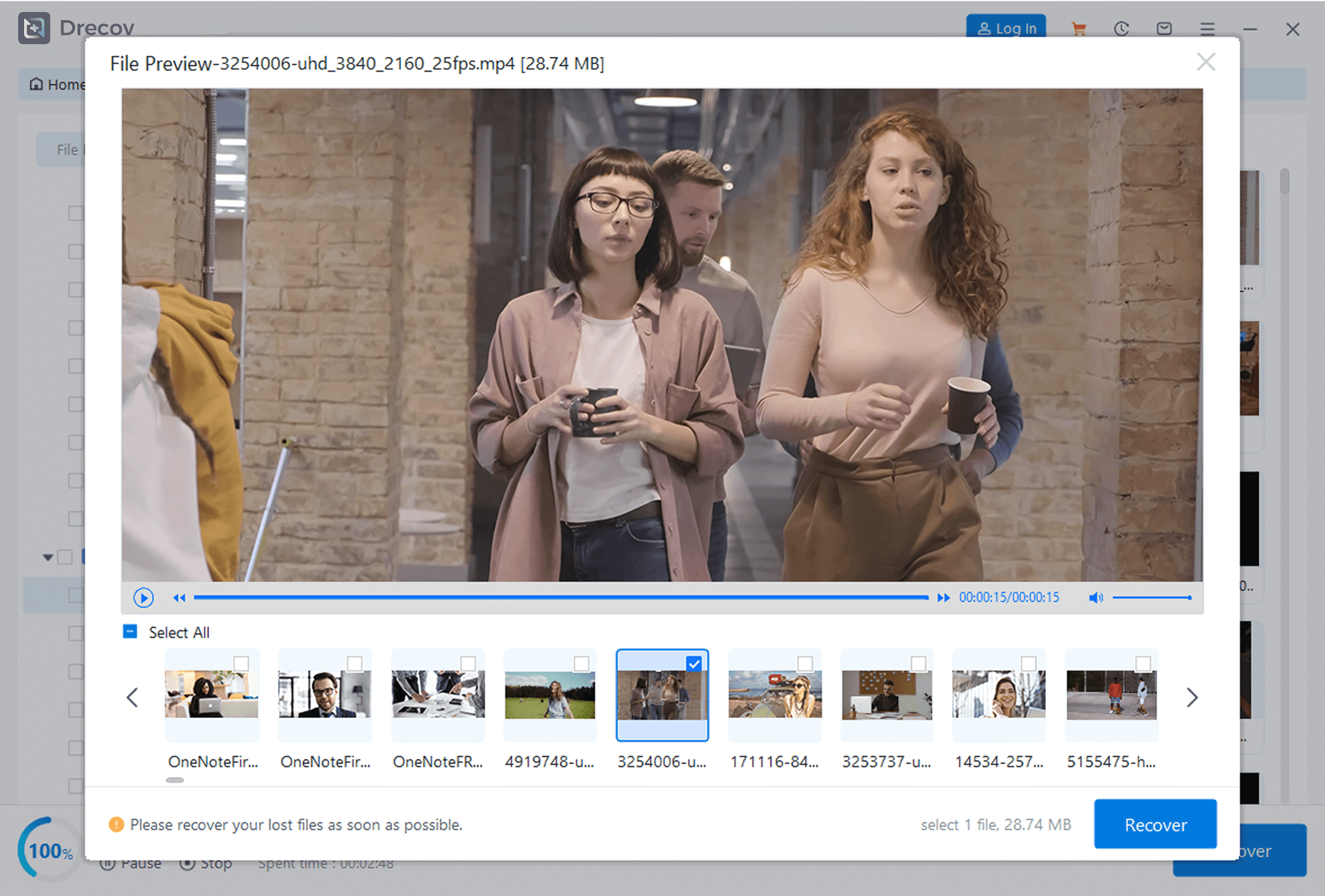
Task: Check the 4919748-u video for recovery
Action: click(582, 662)
